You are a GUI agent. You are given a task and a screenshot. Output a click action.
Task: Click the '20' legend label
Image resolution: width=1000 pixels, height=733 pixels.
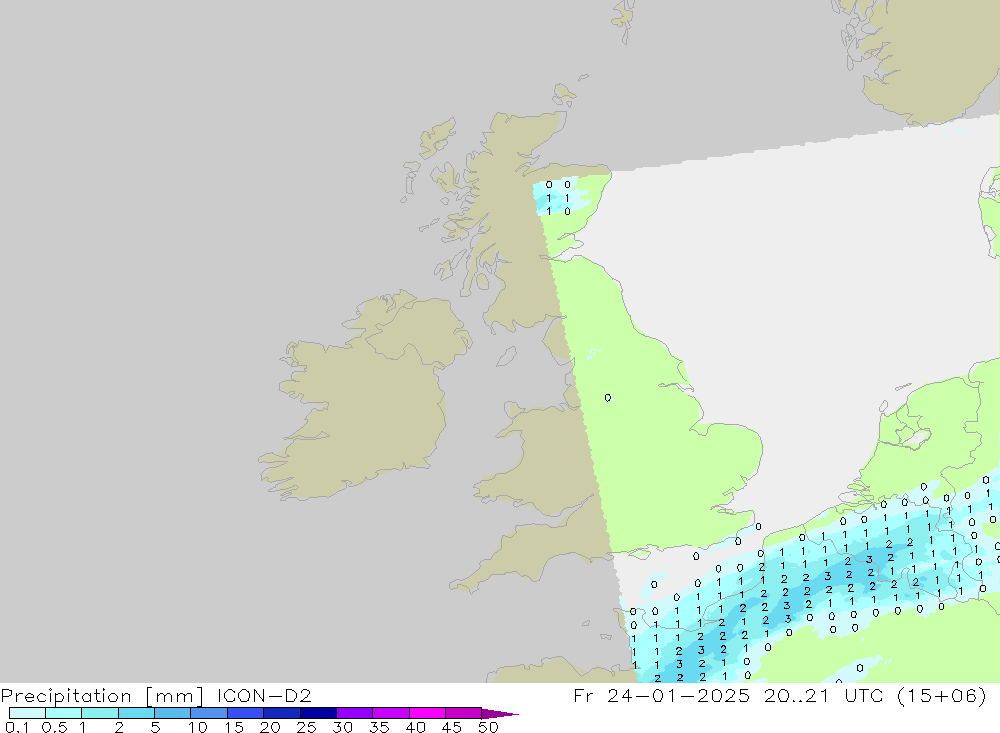270,727
